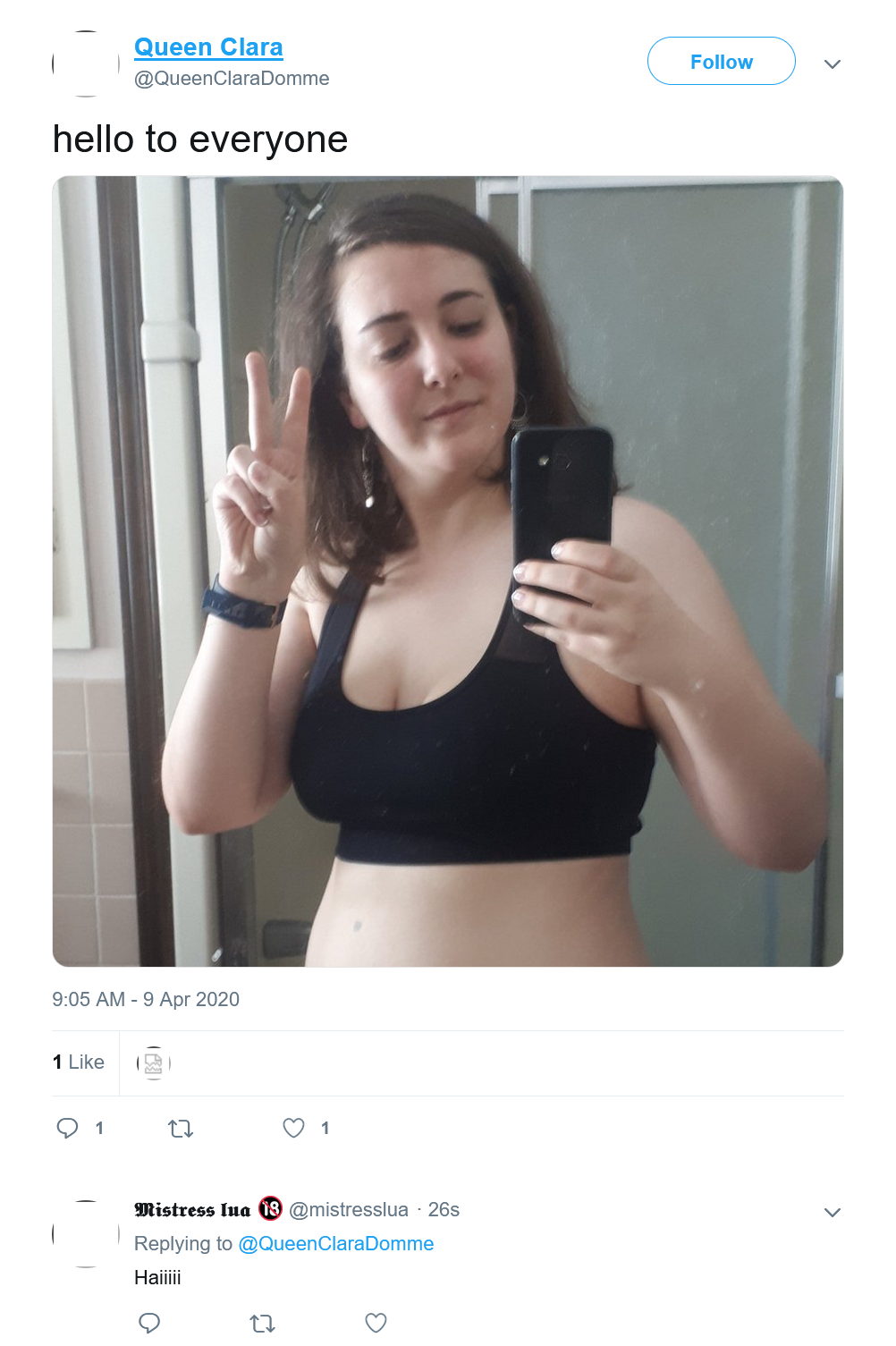896x1346 pixels.
Task: Reply to Mistress lua's comment
Action: click(150, 1323)
